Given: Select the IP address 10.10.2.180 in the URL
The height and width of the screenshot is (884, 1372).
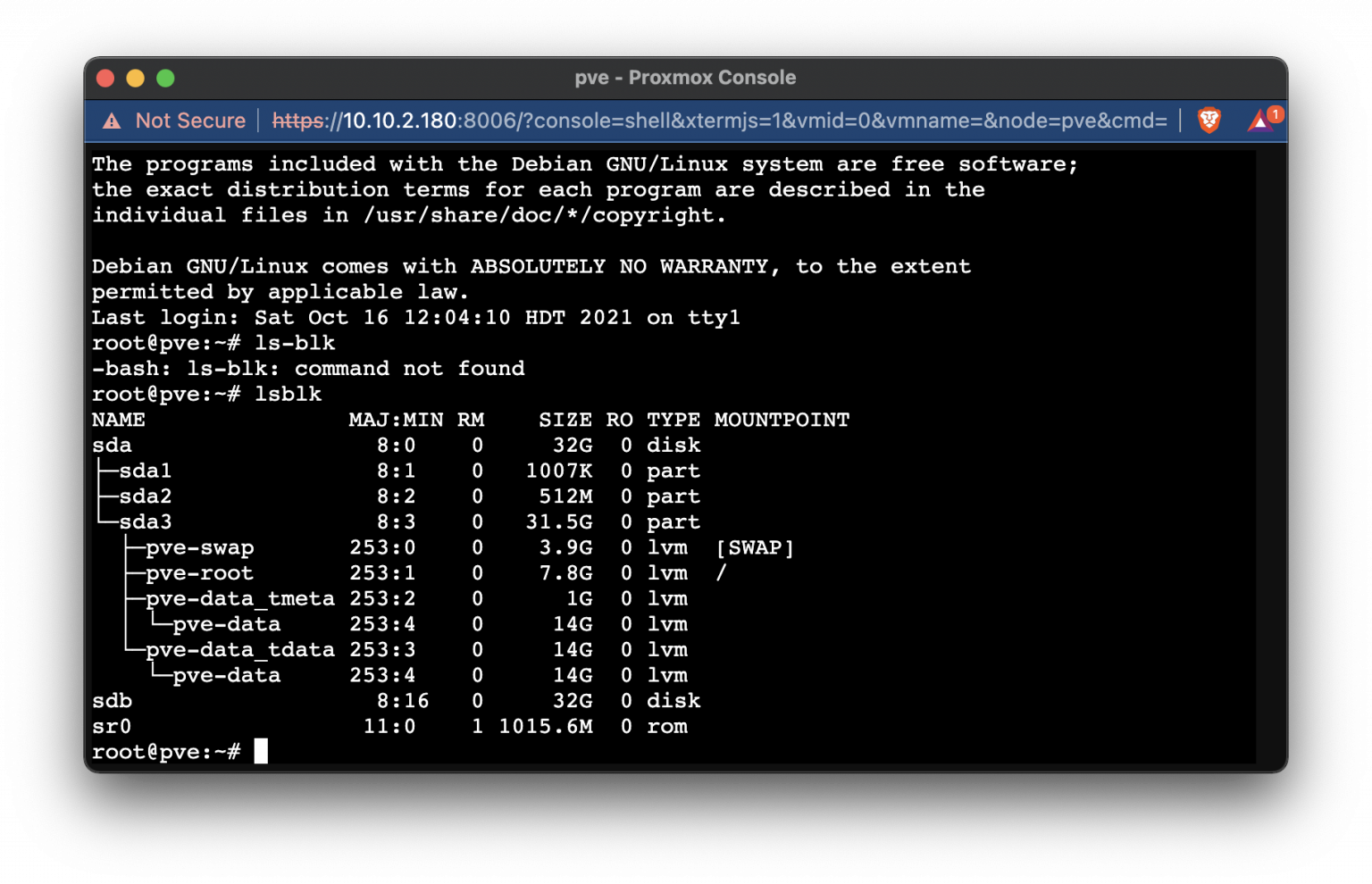Looking at the screenshot, I should (x=396, y=120).
